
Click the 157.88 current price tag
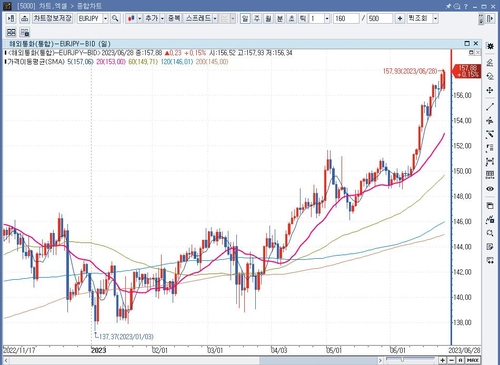(466, 71)
